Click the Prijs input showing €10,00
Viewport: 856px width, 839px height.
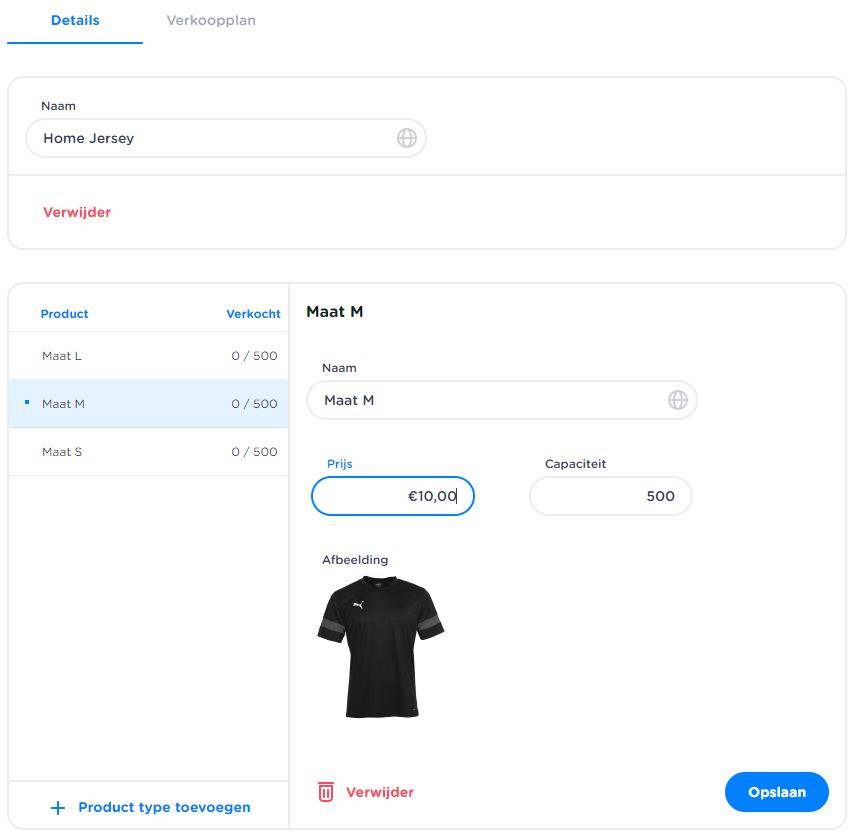point(392,496)
